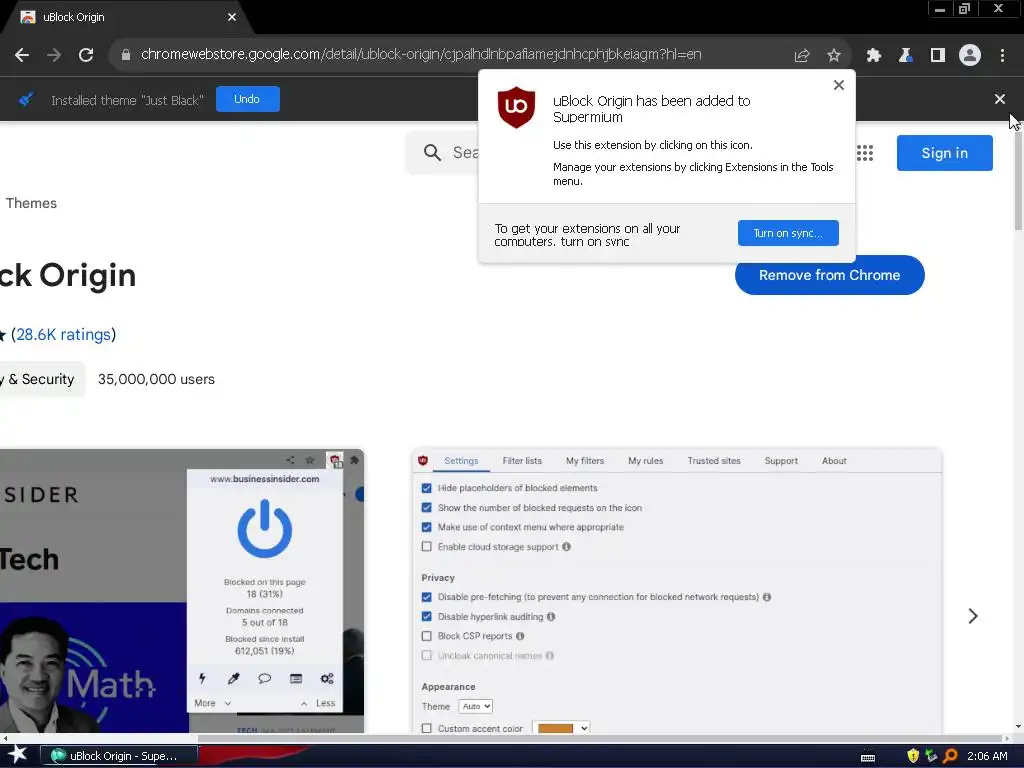Toggle the side panel icon
1024x768 pixels.
point(938,55)
